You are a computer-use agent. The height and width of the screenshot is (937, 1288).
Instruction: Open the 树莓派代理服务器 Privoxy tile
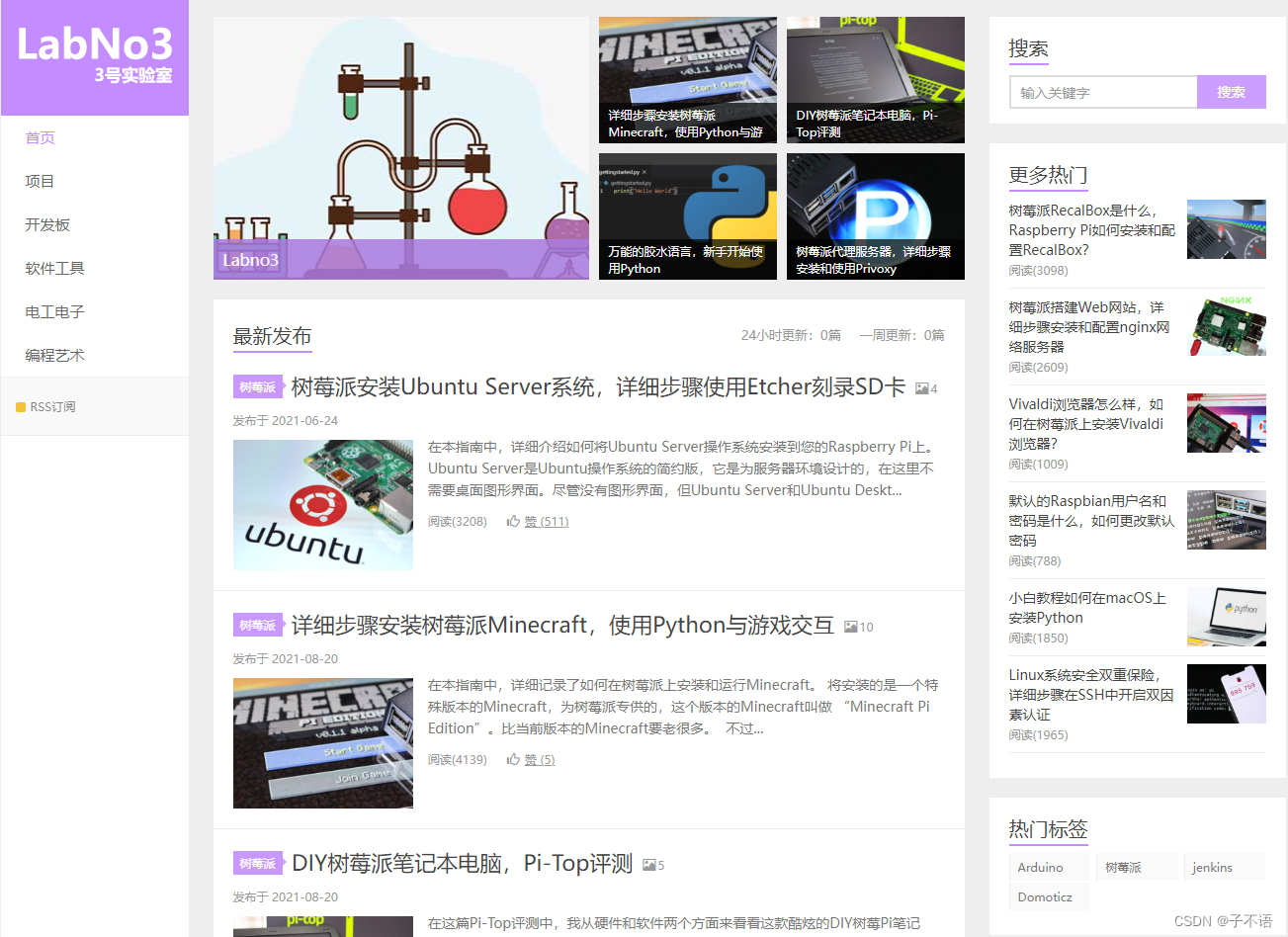click(876, 216)
